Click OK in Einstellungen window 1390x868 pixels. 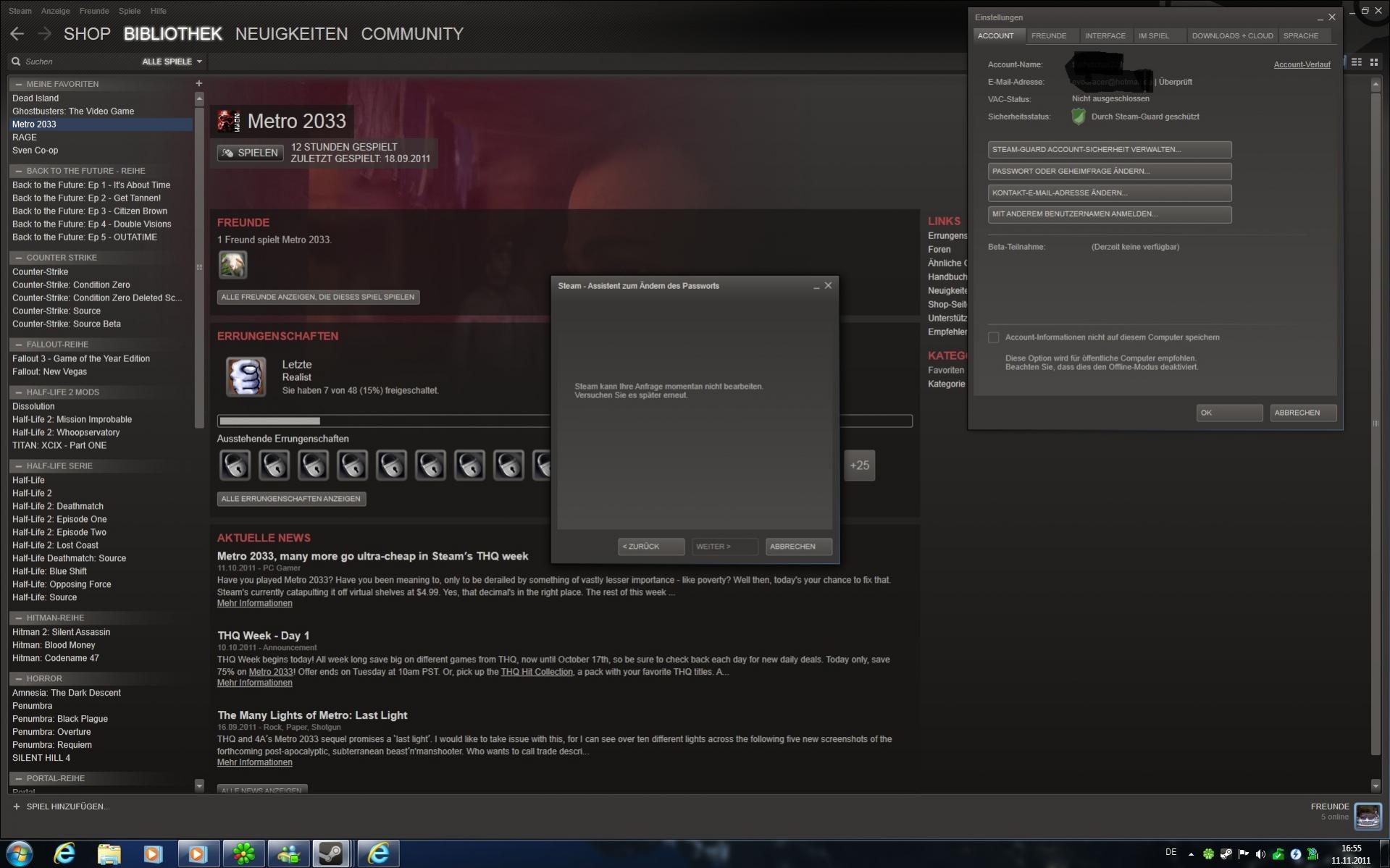tap(1229, 413)
